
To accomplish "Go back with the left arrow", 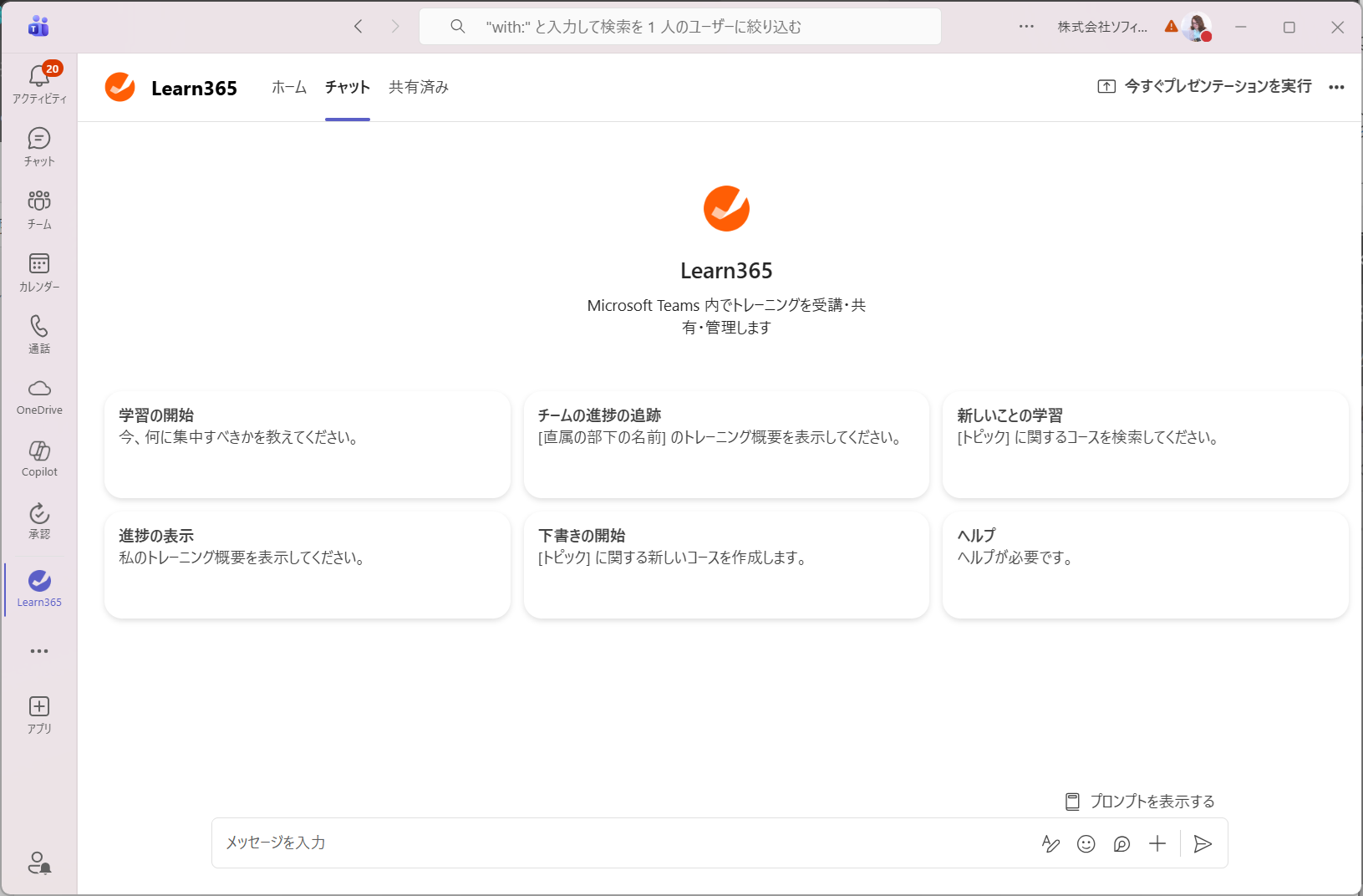I will click(359, 27).
